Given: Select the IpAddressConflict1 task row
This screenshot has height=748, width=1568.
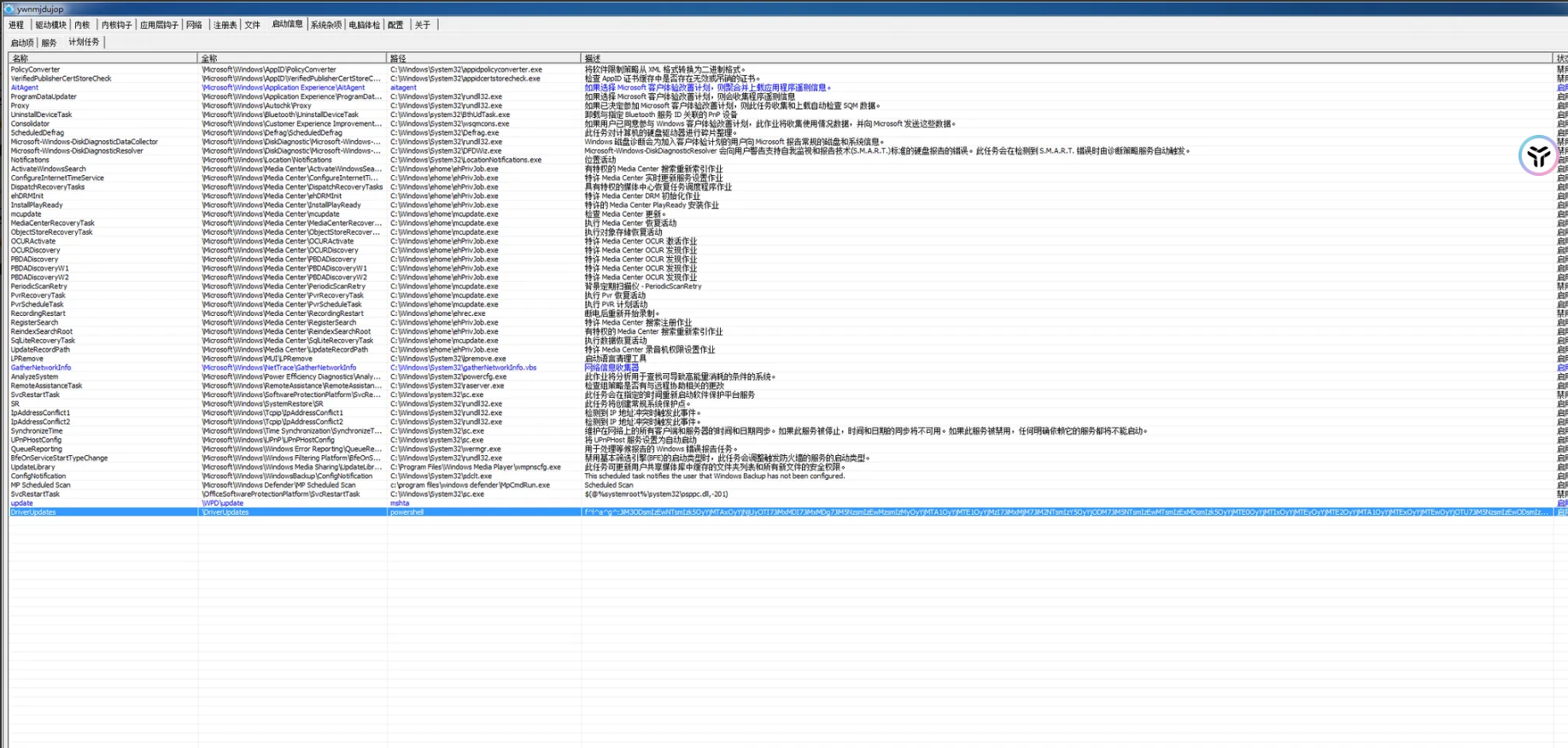Looking at the screenshot, I should [x=787, y=412].
